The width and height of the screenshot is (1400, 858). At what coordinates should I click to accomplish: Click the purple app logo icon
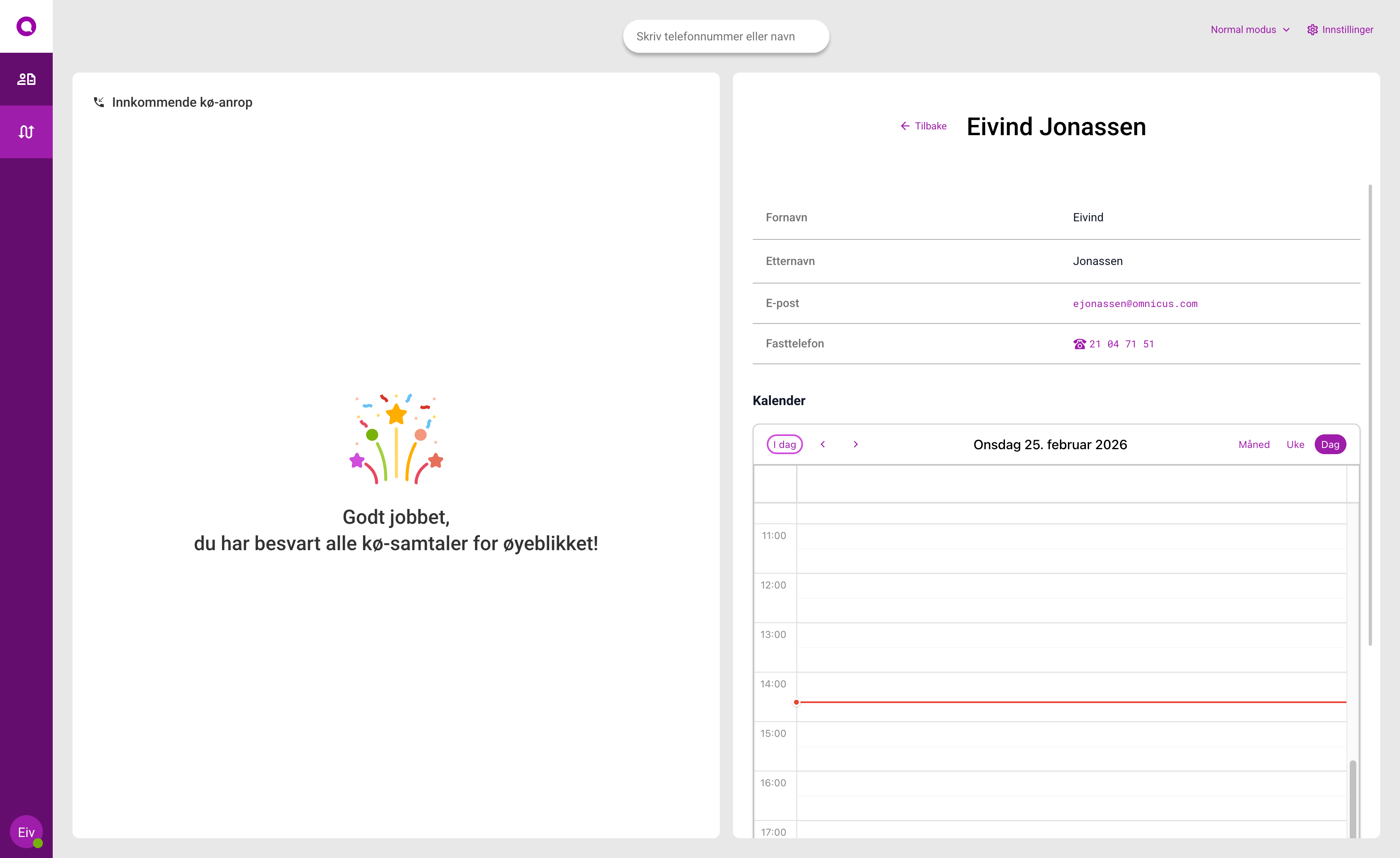(26, 26)
